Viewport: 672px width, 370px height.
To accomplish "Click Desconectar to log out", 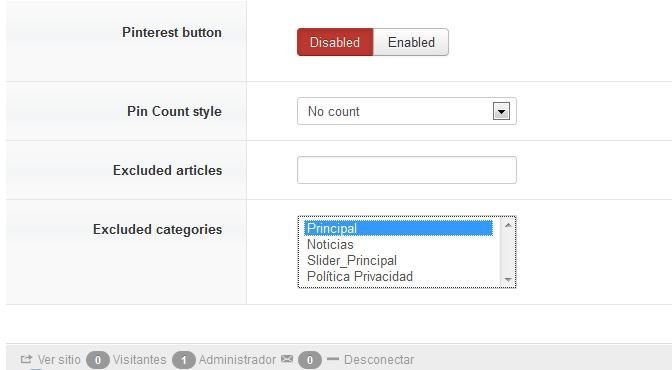I will tap(379, 359).
